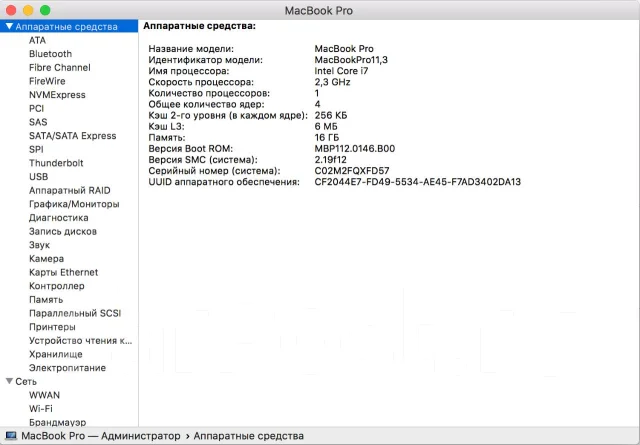
Task: Open Принтеры section
Action: 52,327
